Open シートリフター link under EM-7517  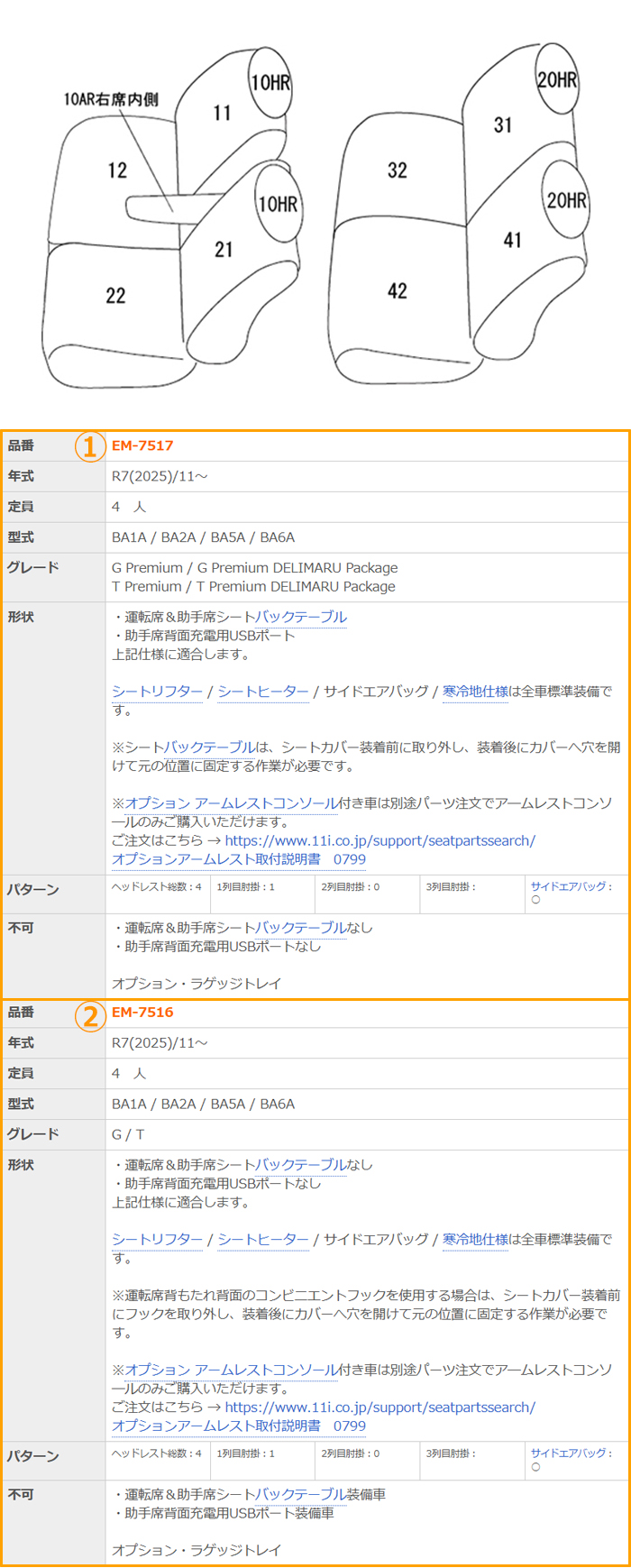coord(157,692)
